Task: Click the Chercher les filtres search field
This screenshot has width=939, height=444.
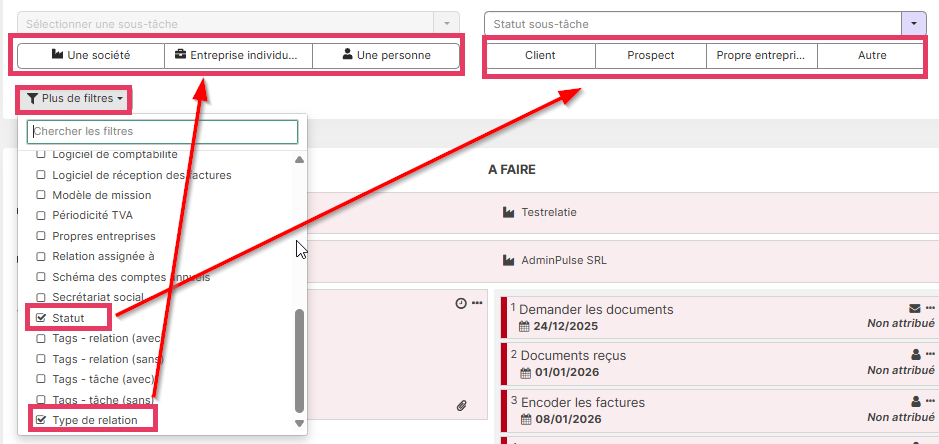Action: (162, 132)
